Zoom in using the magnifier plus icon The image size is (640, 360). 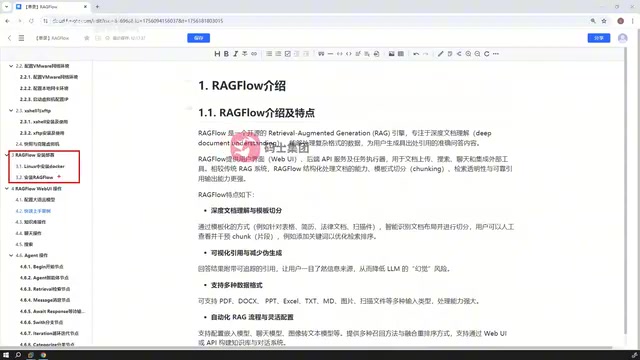click(x=468, y=54)
